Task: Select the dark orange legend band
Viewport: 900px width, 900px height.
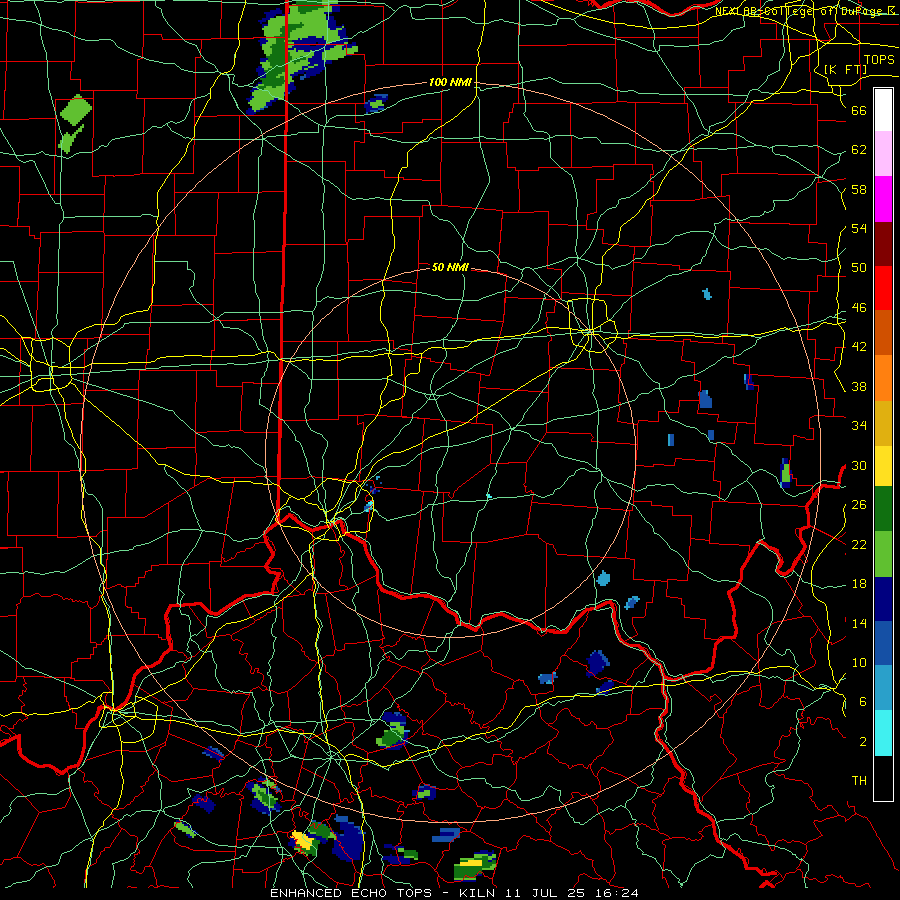Action: (x=883, y=333)
